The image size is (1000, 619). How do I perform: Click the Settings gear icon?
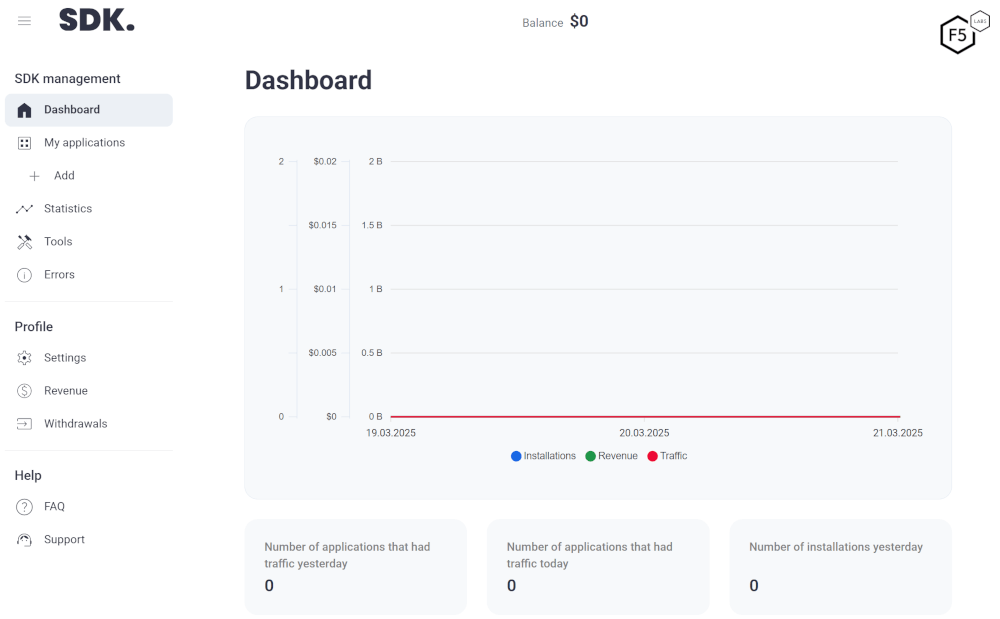[25, 358]
